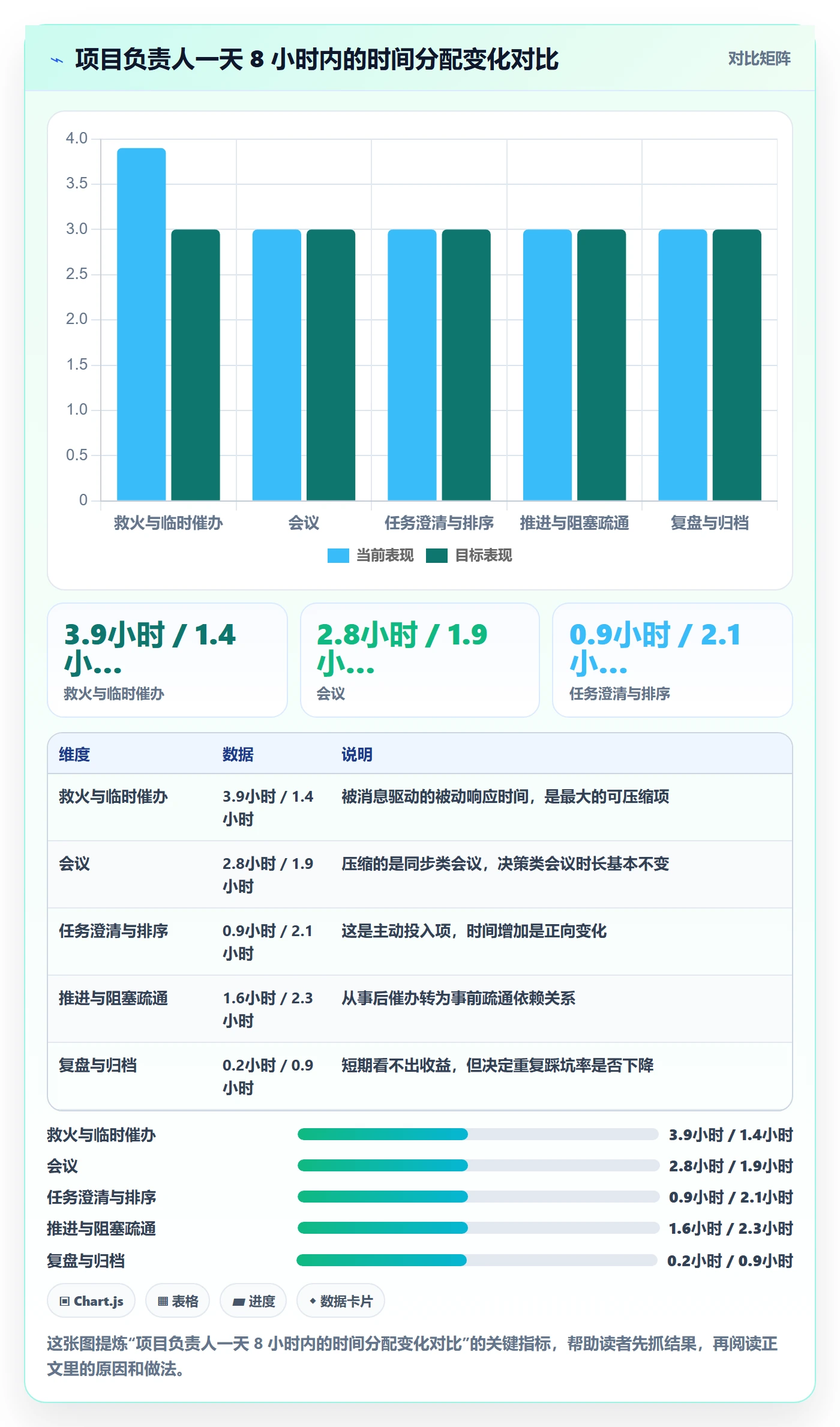Click 从事后催办转为事前疏通依赖关系 text
Viewport: 840px width, 1427px height.
[x=458, y=998]
